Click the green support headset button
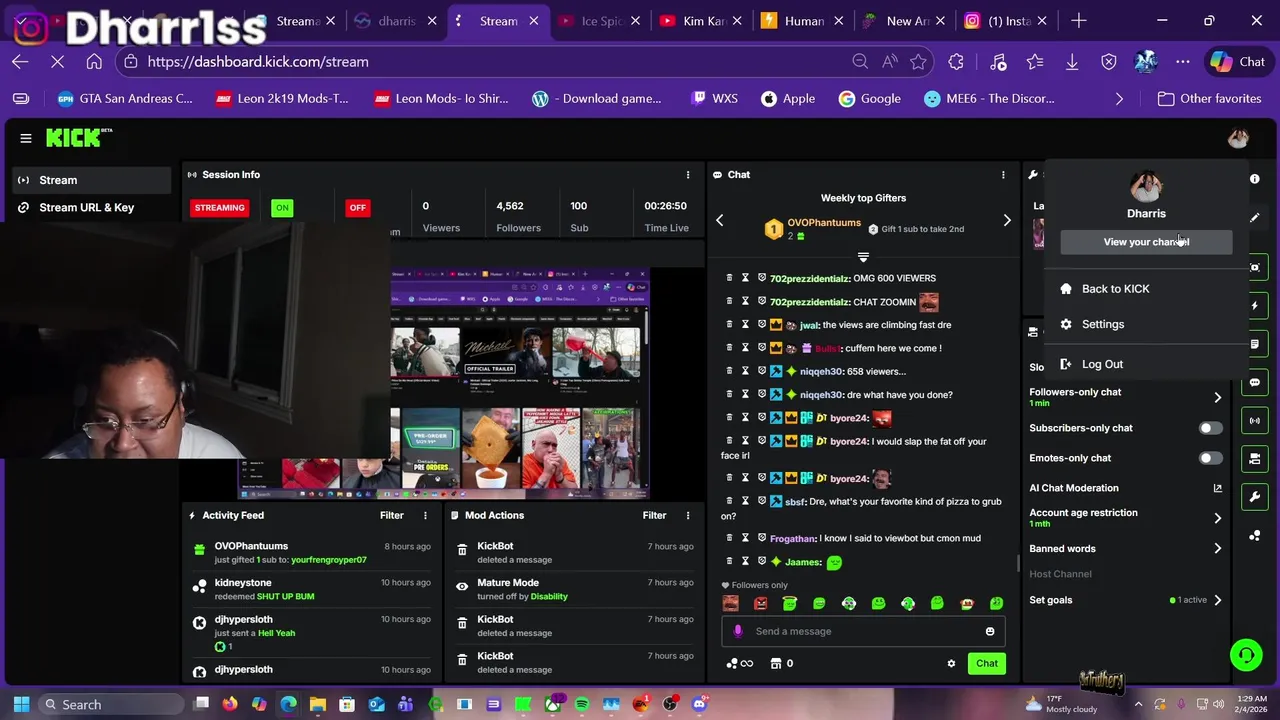 [1246, 656]
